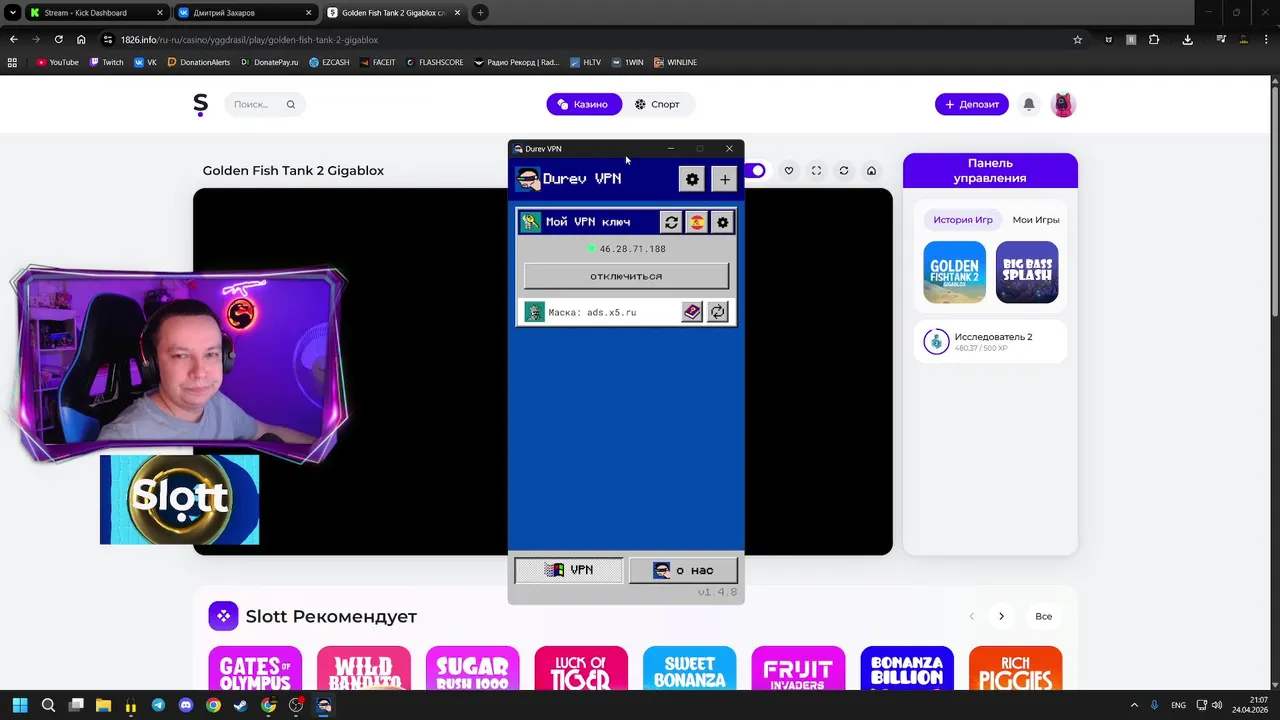Viewport: 1280px width, 720px height.
Task: Open the о нас tab in Durev VPN
Action: 683,570
